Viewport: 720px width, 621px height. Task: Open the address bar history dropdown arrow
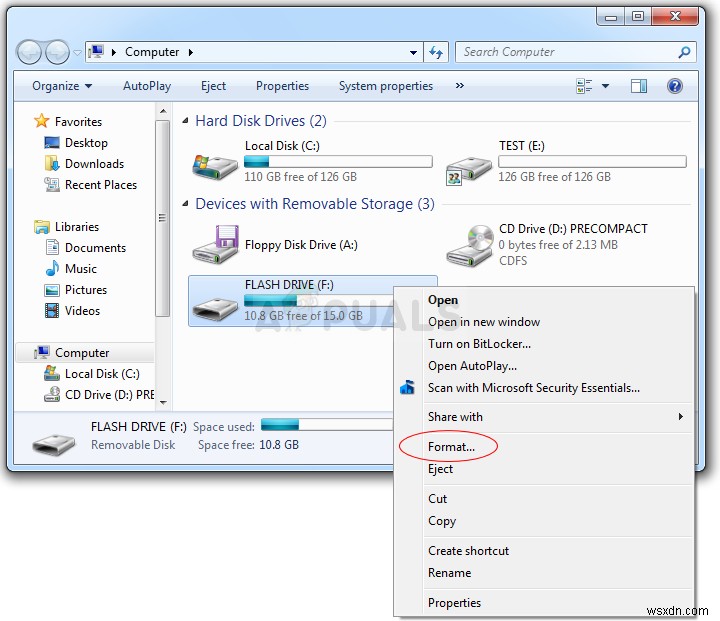point(413,52)
